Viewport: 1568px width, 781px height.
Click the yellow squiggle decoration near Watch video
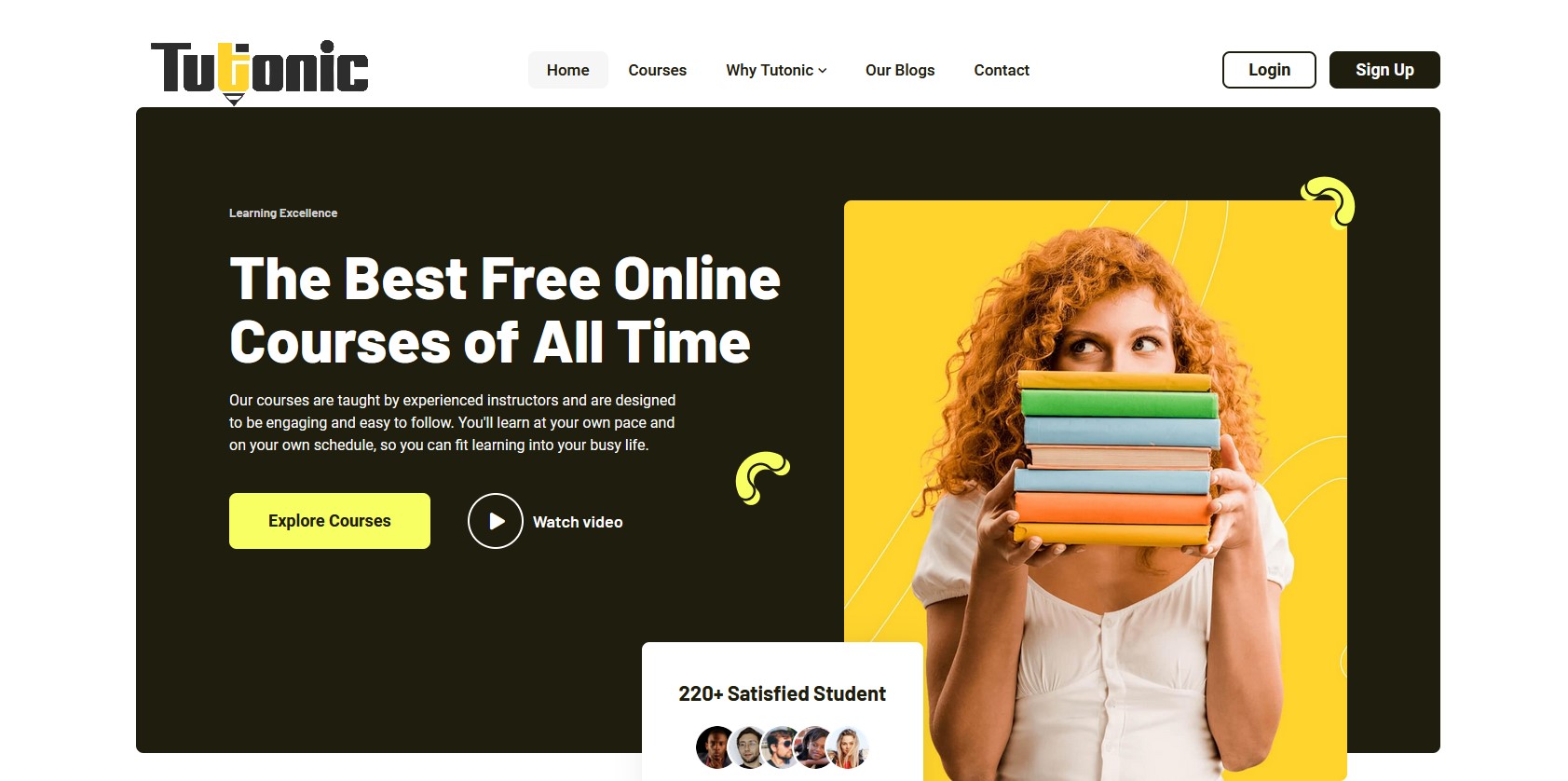point(762,478)
